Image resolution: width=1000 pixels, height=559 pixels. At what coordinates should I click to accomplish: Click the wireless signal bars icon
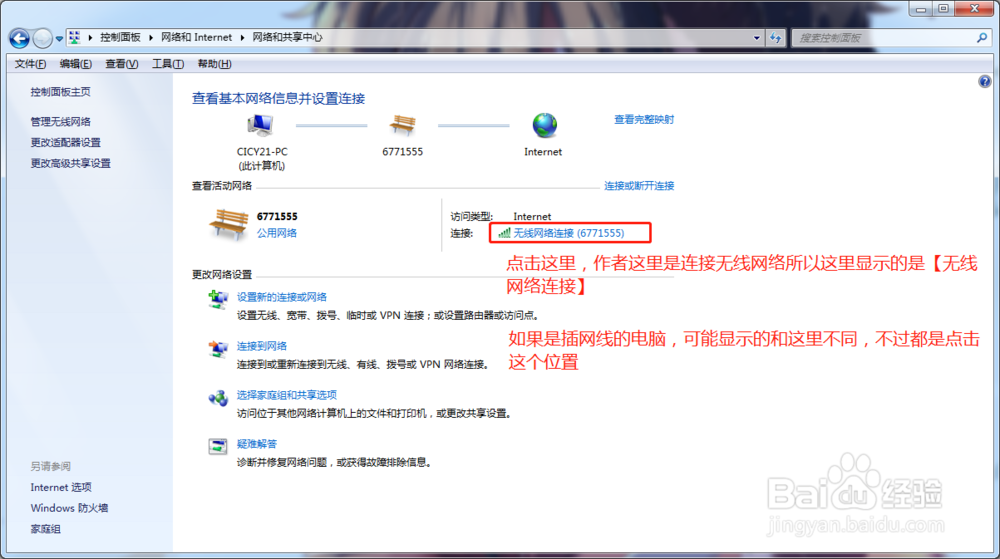pos(504,233)
